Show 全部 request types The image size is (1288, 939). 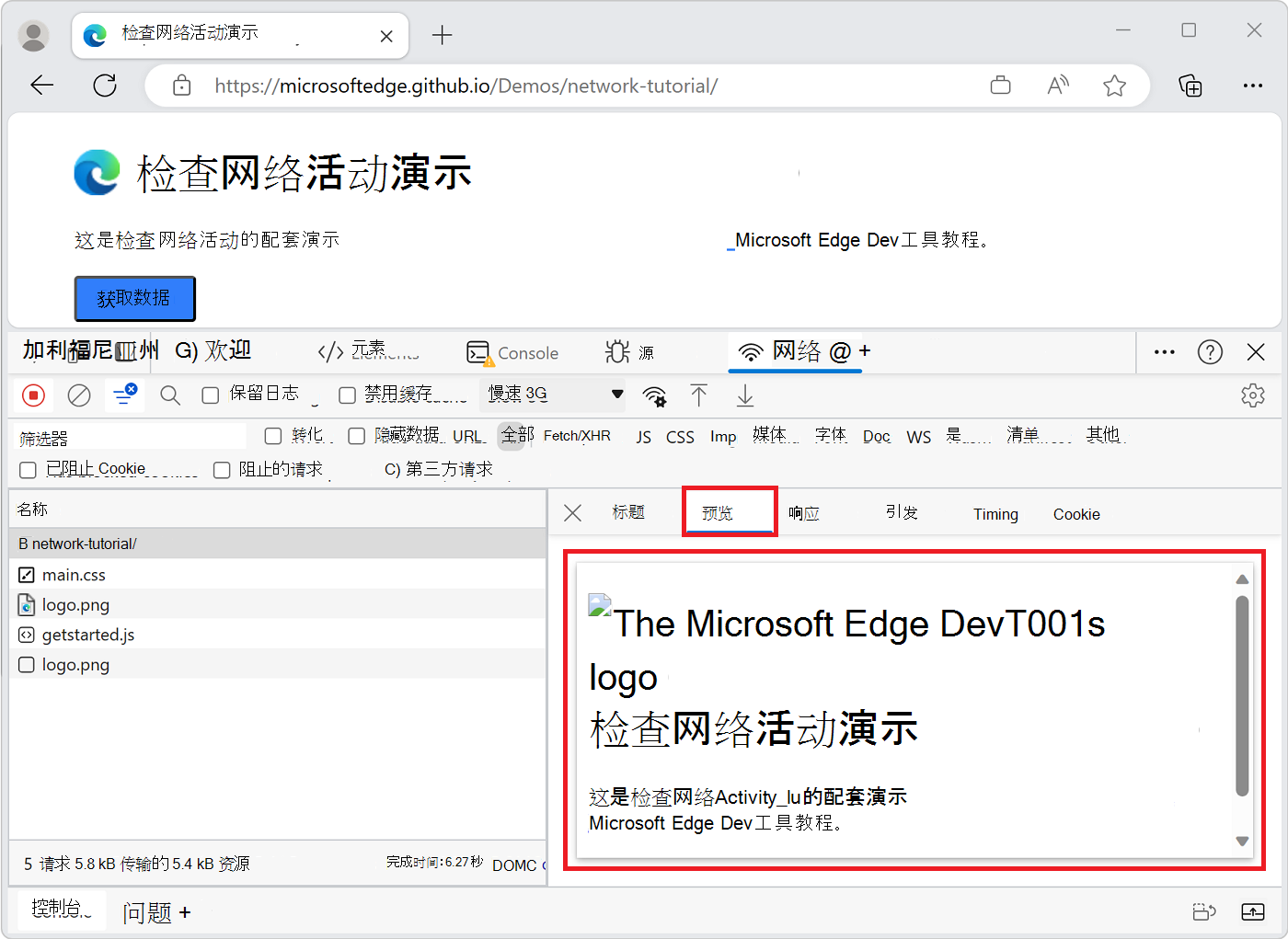point(517,435)
